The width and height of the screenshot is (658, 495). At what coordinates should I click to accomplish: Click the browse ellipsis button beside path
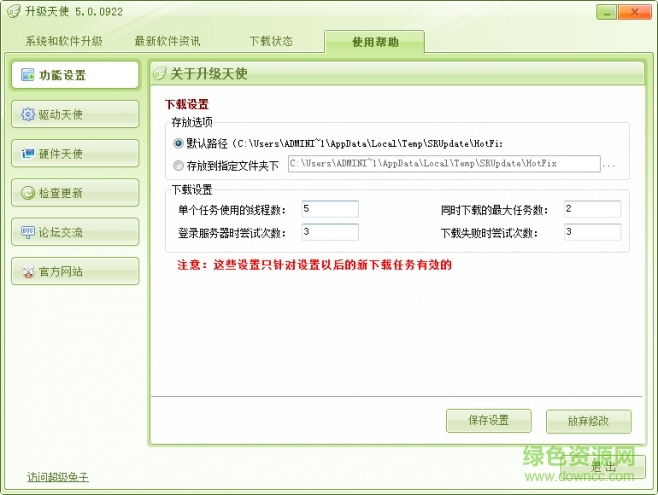[611, 164]
